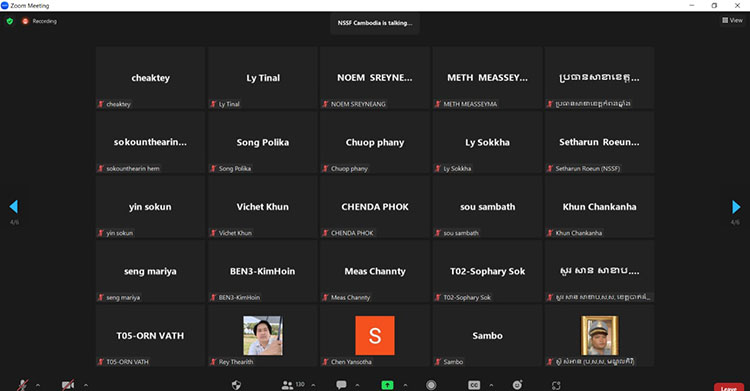Screen dimensions: 750x391
Task: Expand chat options caret
Action: coord(357,385)
